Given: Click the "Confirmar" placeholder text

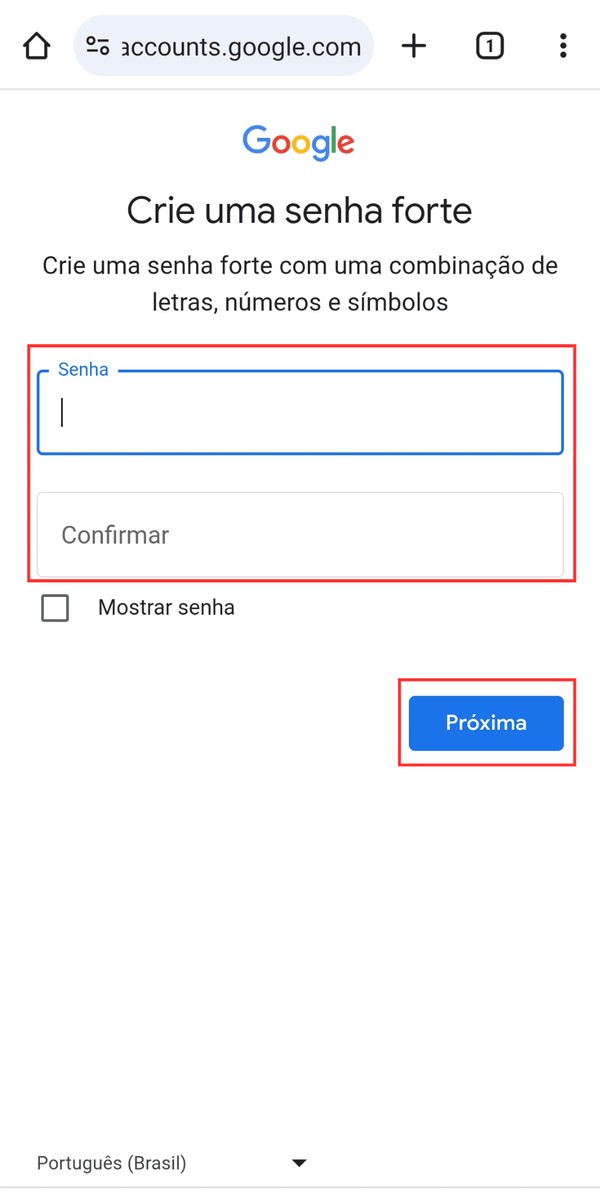Looking at the screenshot, I should [115, 535].
